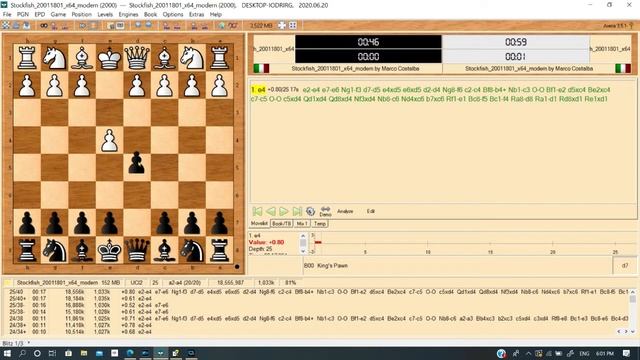The image size is (640, 360).
Task: Open the Engines menu
Action: 128,14
